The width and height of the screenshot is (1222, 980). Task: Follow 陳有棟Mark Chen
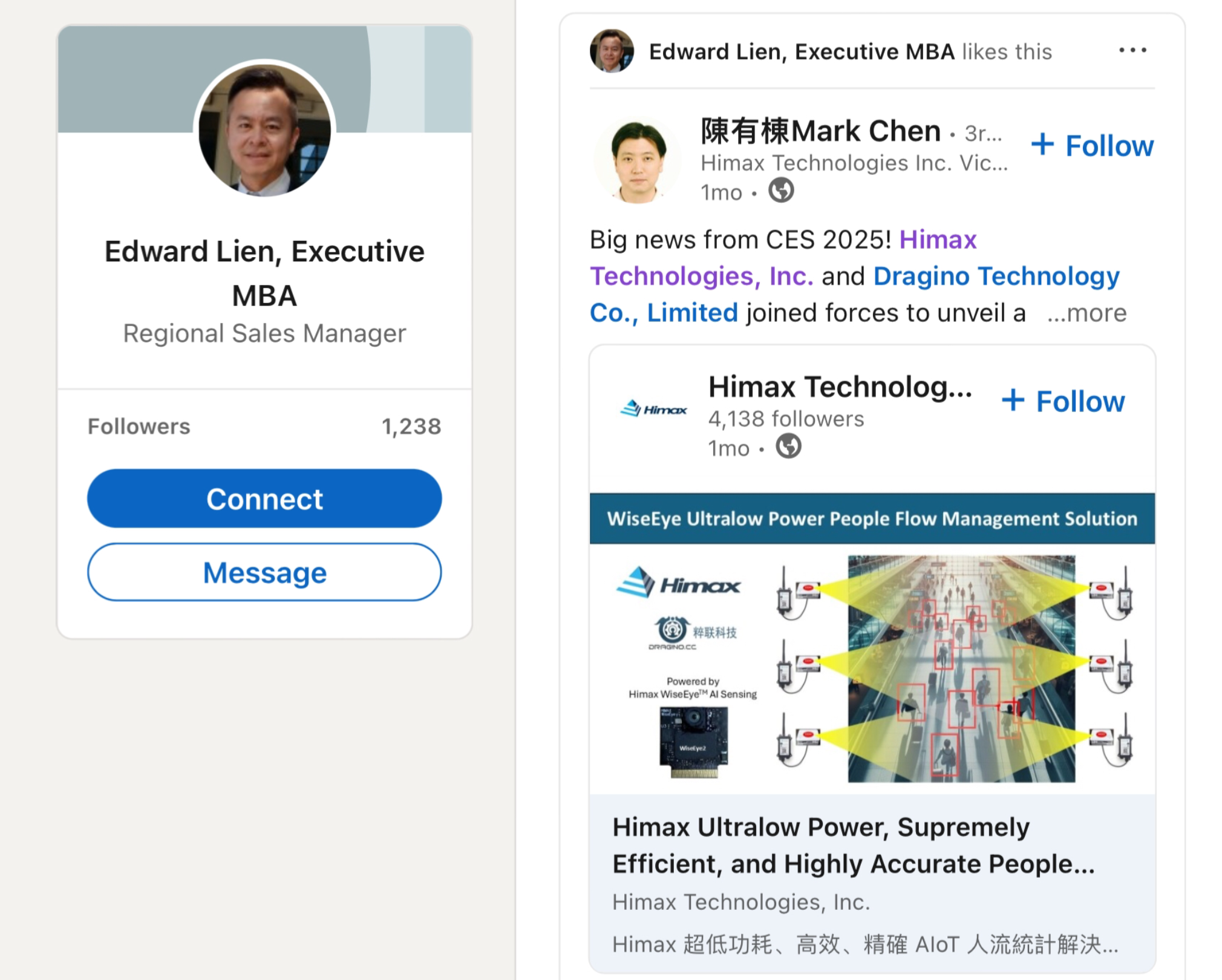[1093, 146]
